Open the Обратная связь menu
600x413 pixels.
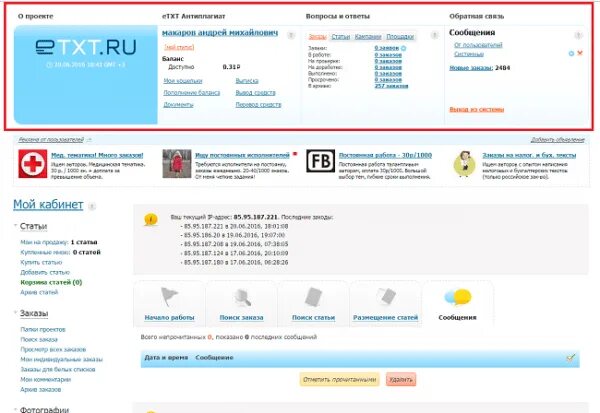click(476, 16)
